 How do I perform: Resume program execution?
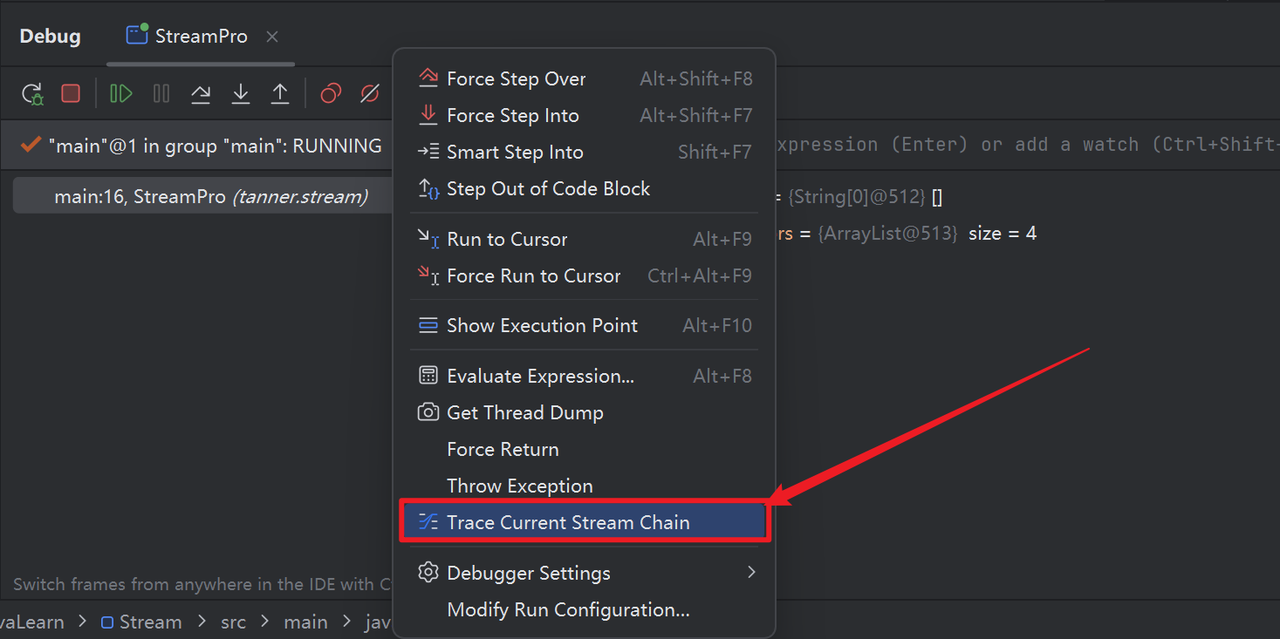[x=121, y=94]
